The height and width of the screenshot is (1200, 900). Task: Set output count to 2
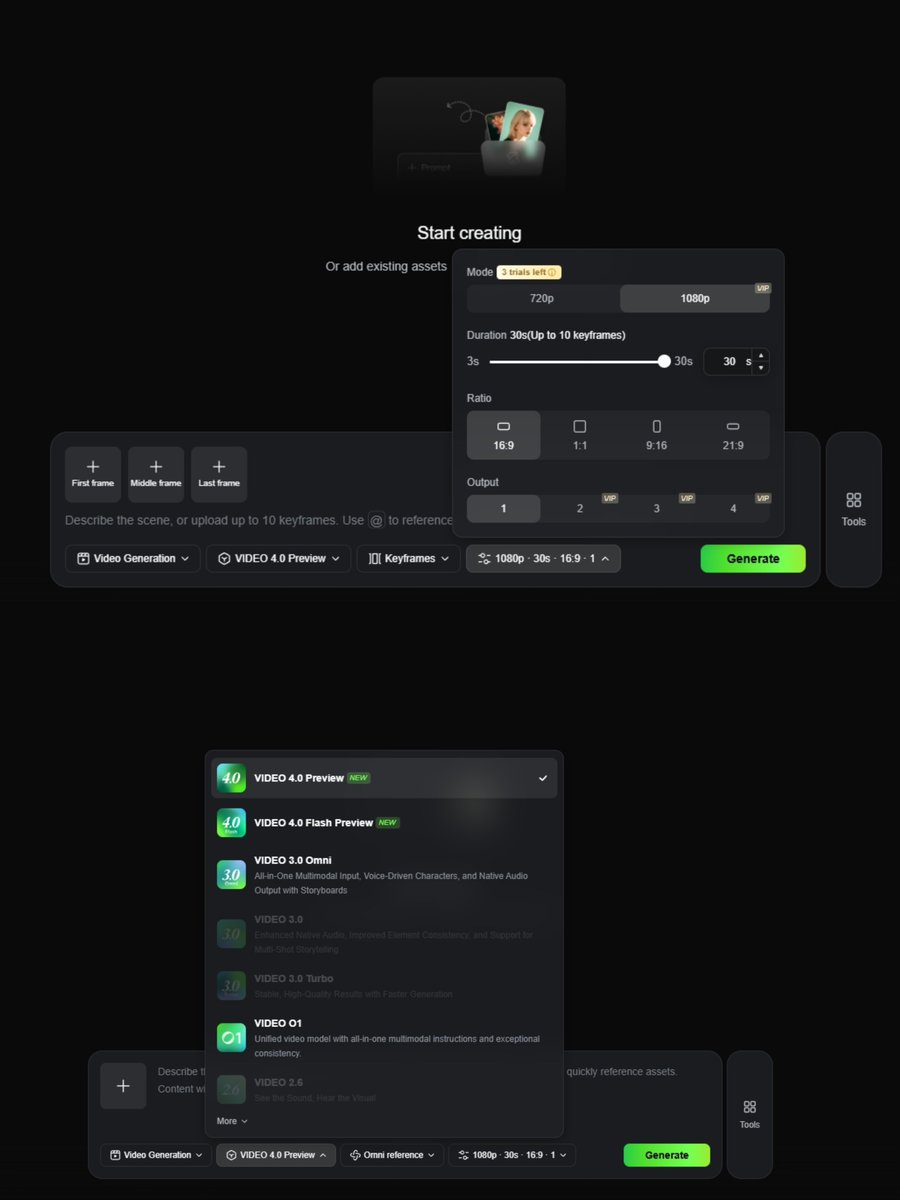580,509
